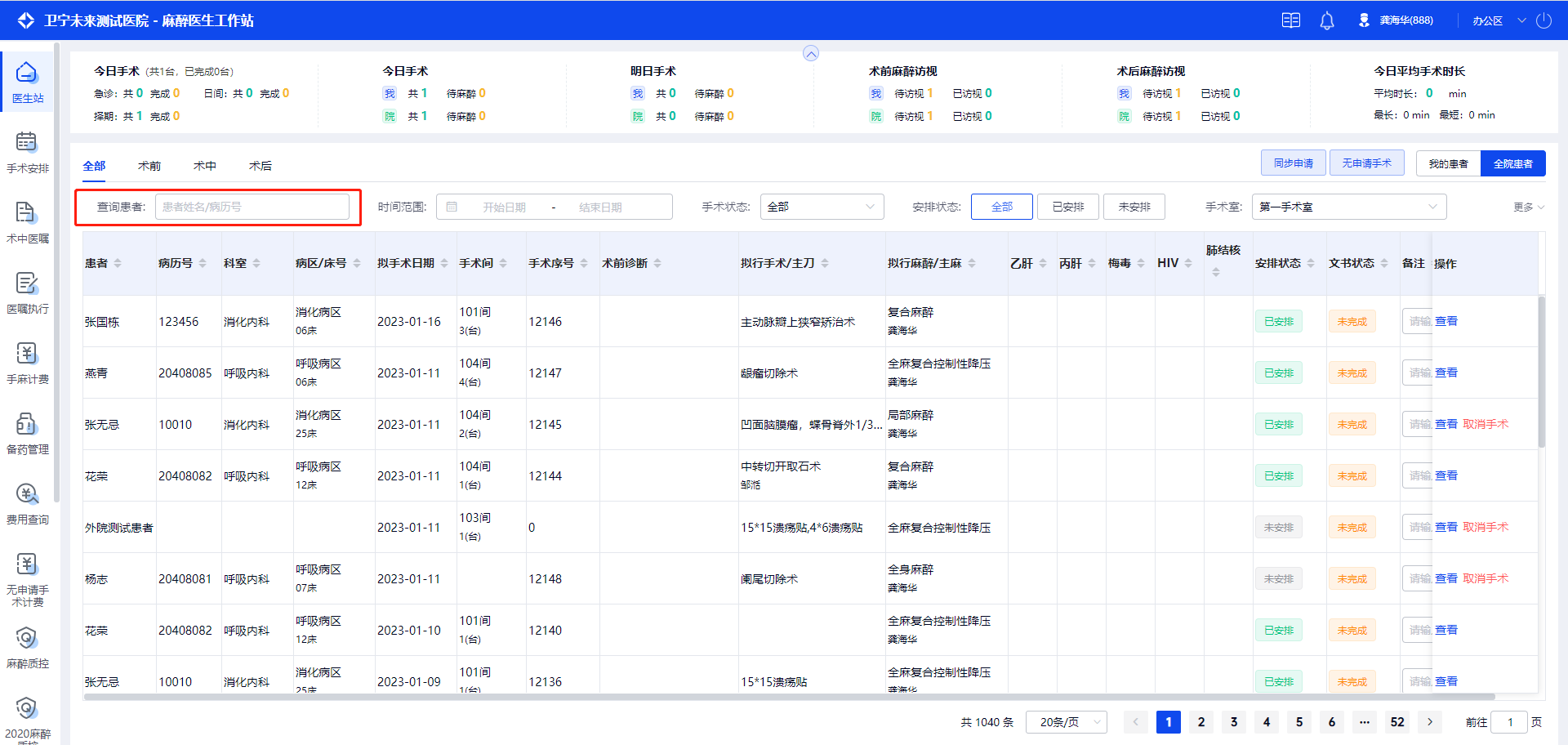Click the 前往 page number input
Image resolution: width=1568 pixels, height=745 pixels.
point(1509,722)
